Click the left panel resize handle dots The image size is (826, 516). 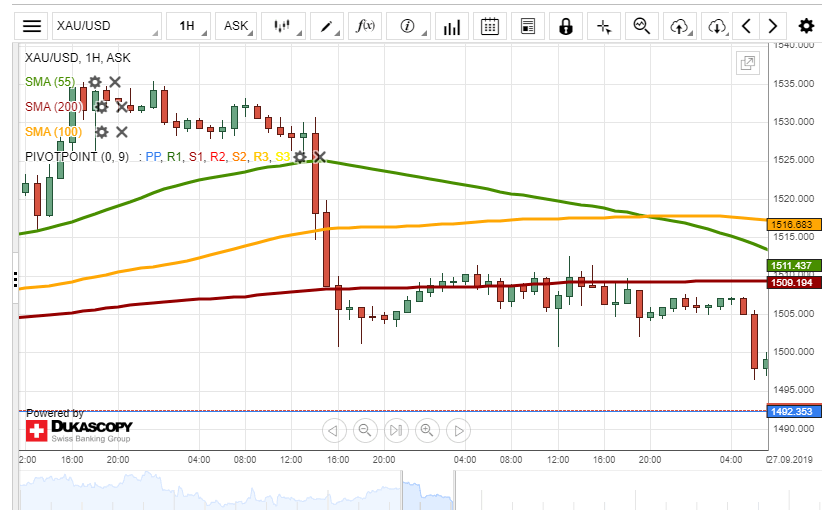click(x=16, y=279)
